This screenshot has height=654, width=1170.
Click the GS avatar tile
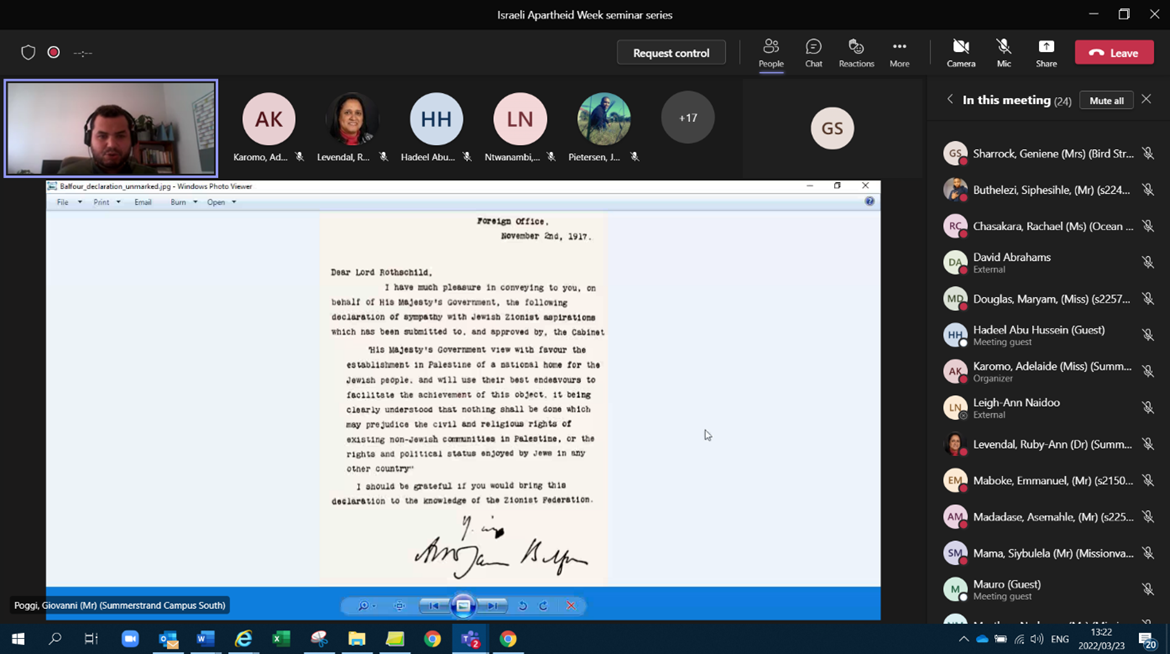832,128
